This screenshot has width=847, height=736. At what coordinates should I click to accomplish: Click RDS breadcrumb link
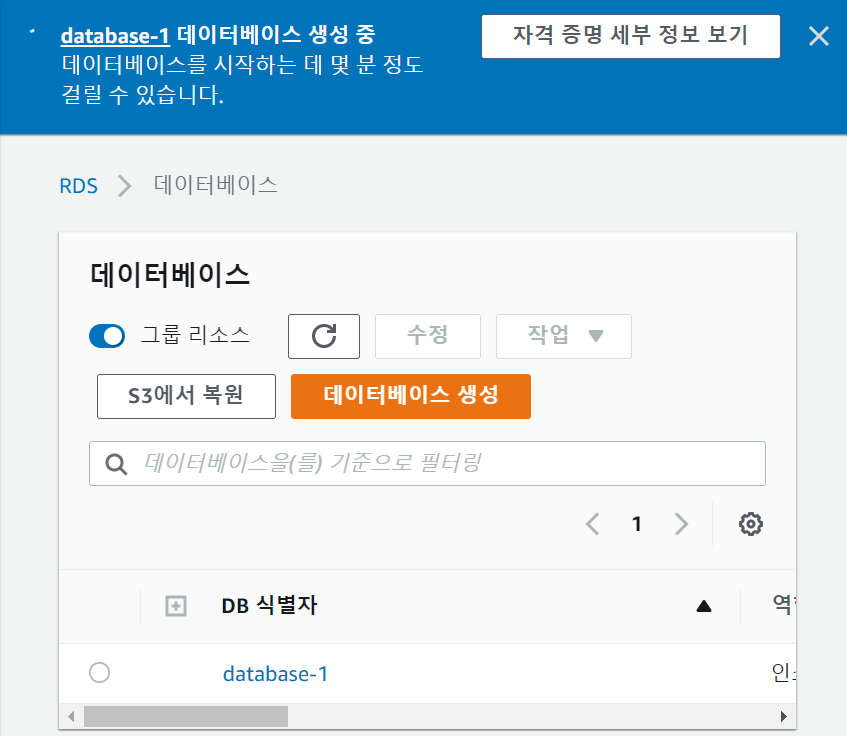78,185
